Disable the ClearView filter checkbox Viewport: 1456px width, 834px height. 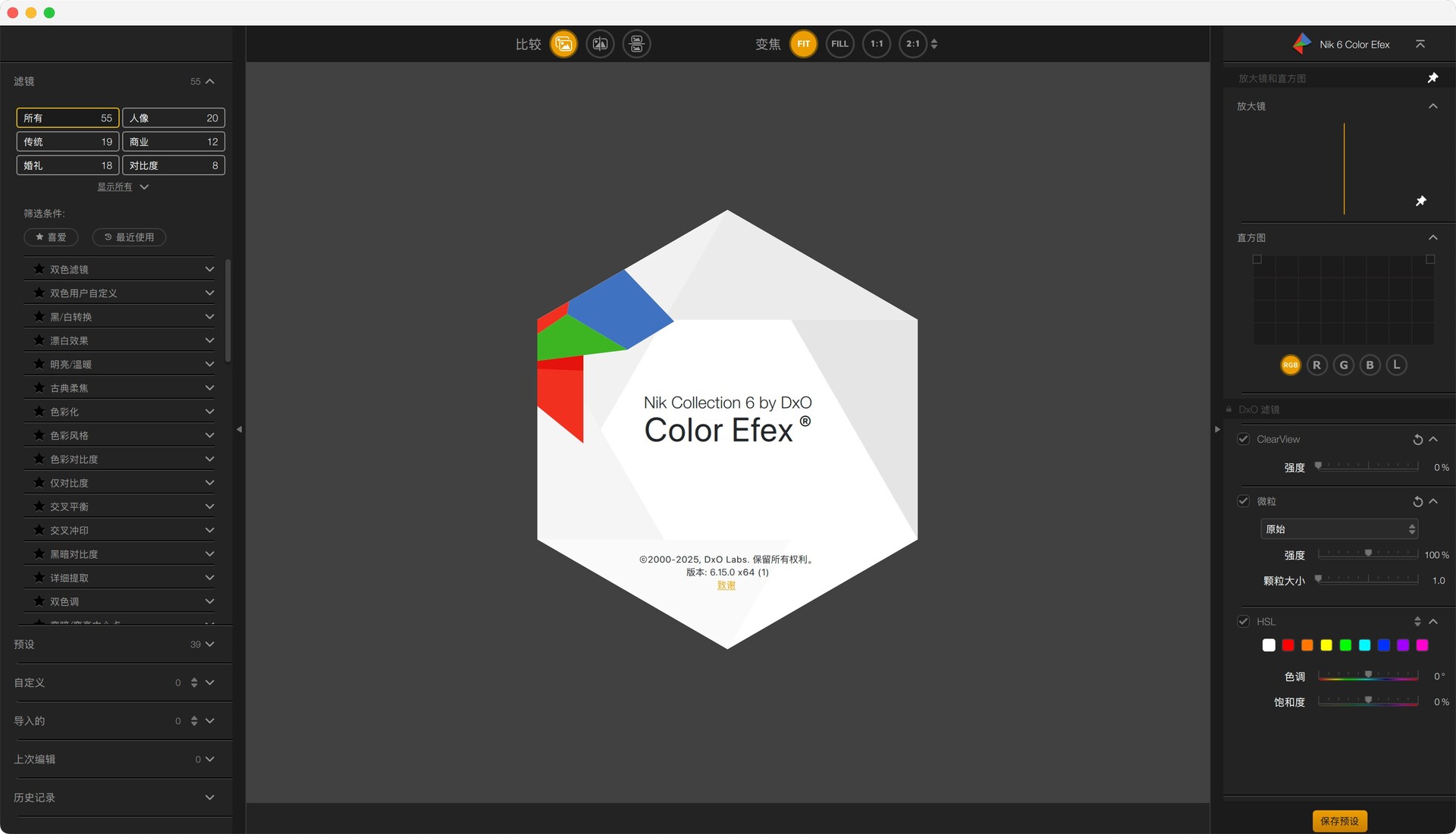(x=1244, y=439)
